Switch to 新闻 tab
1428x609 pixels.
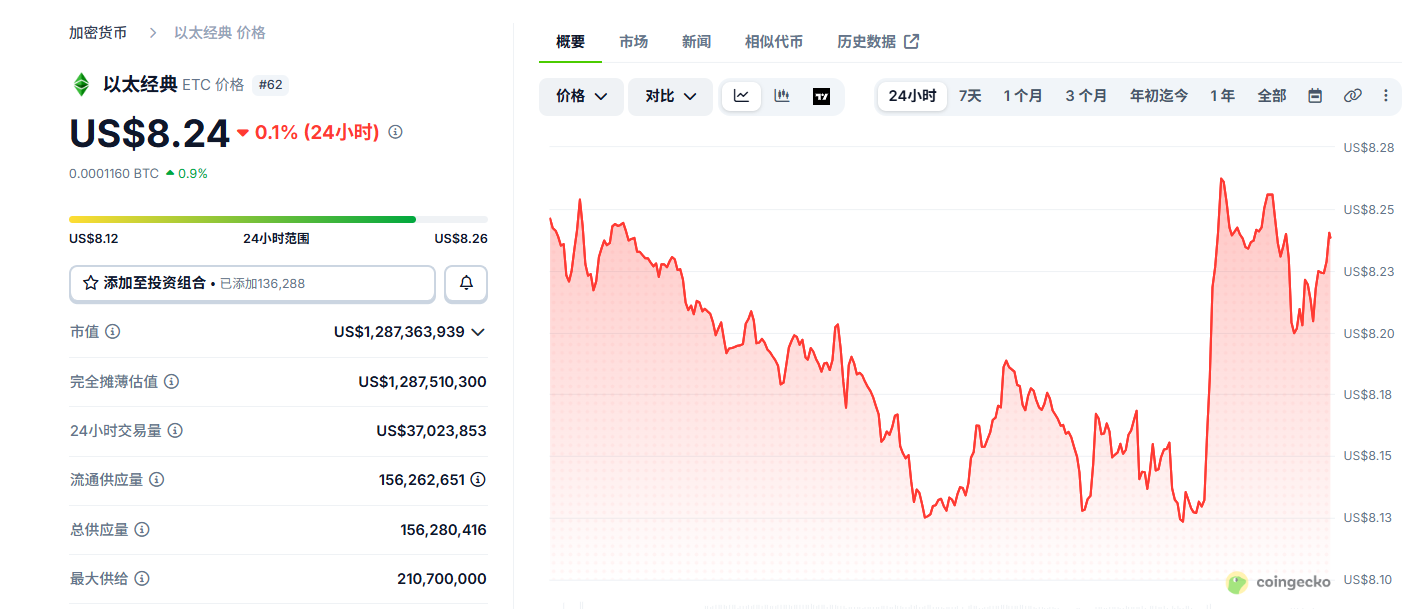696,41
